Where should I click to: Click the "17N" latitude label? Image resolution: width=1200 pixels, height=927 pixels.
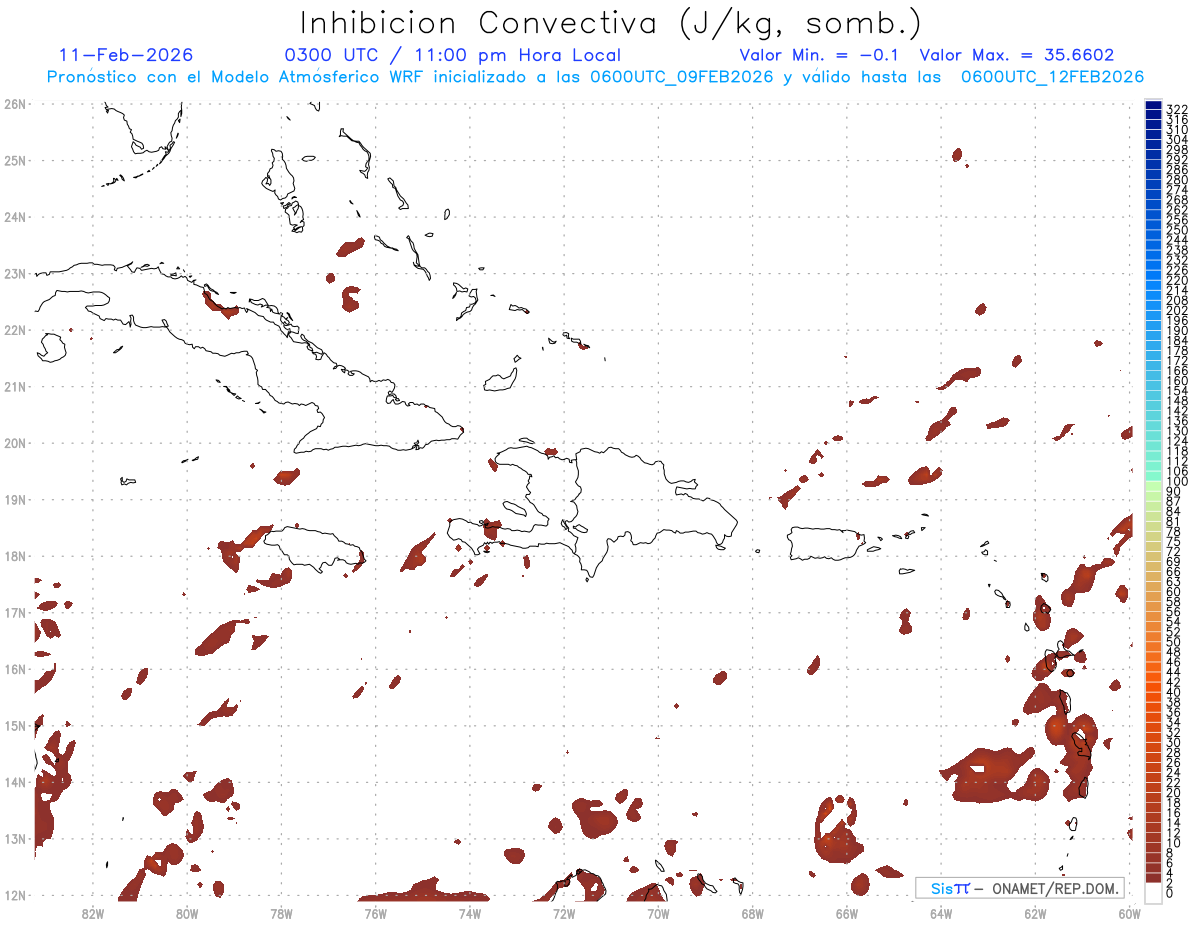pyautogui.click(x=15, y=612)
